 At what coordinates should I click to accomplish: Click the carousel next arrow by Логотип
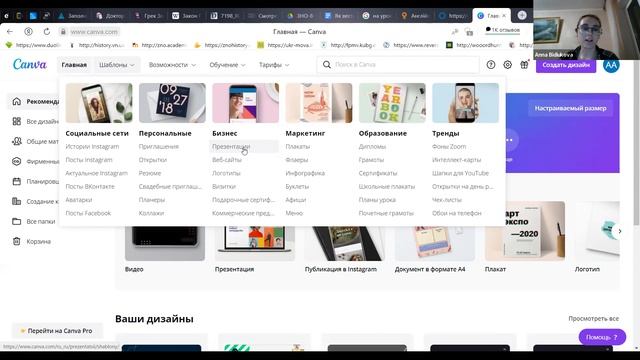pyautogui.click(x=620, y=231)
